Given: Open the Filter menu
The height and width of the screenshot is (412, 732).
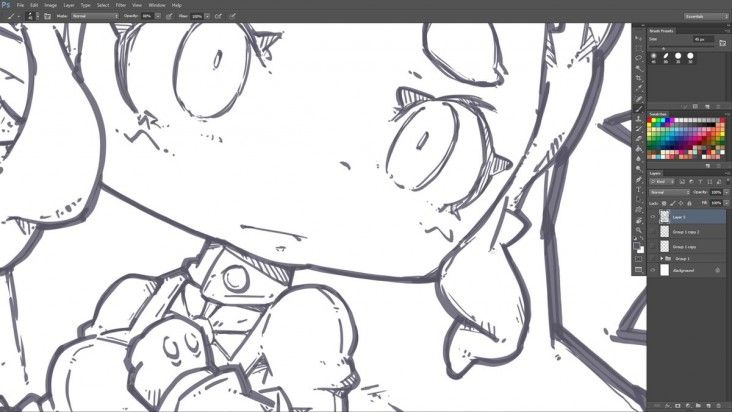Looking at the screenshot, I should point(121,5).
